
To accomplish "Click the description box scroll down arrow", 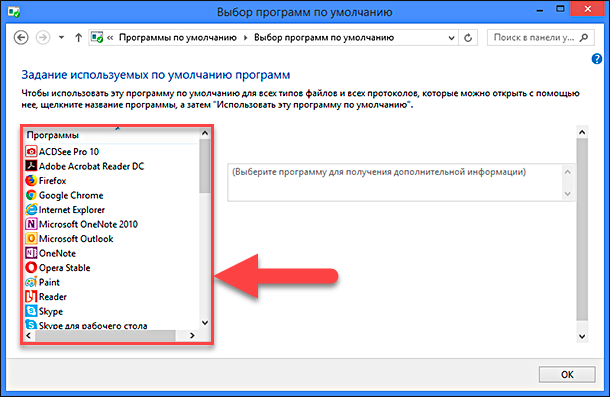I will (x=568, y=193).
